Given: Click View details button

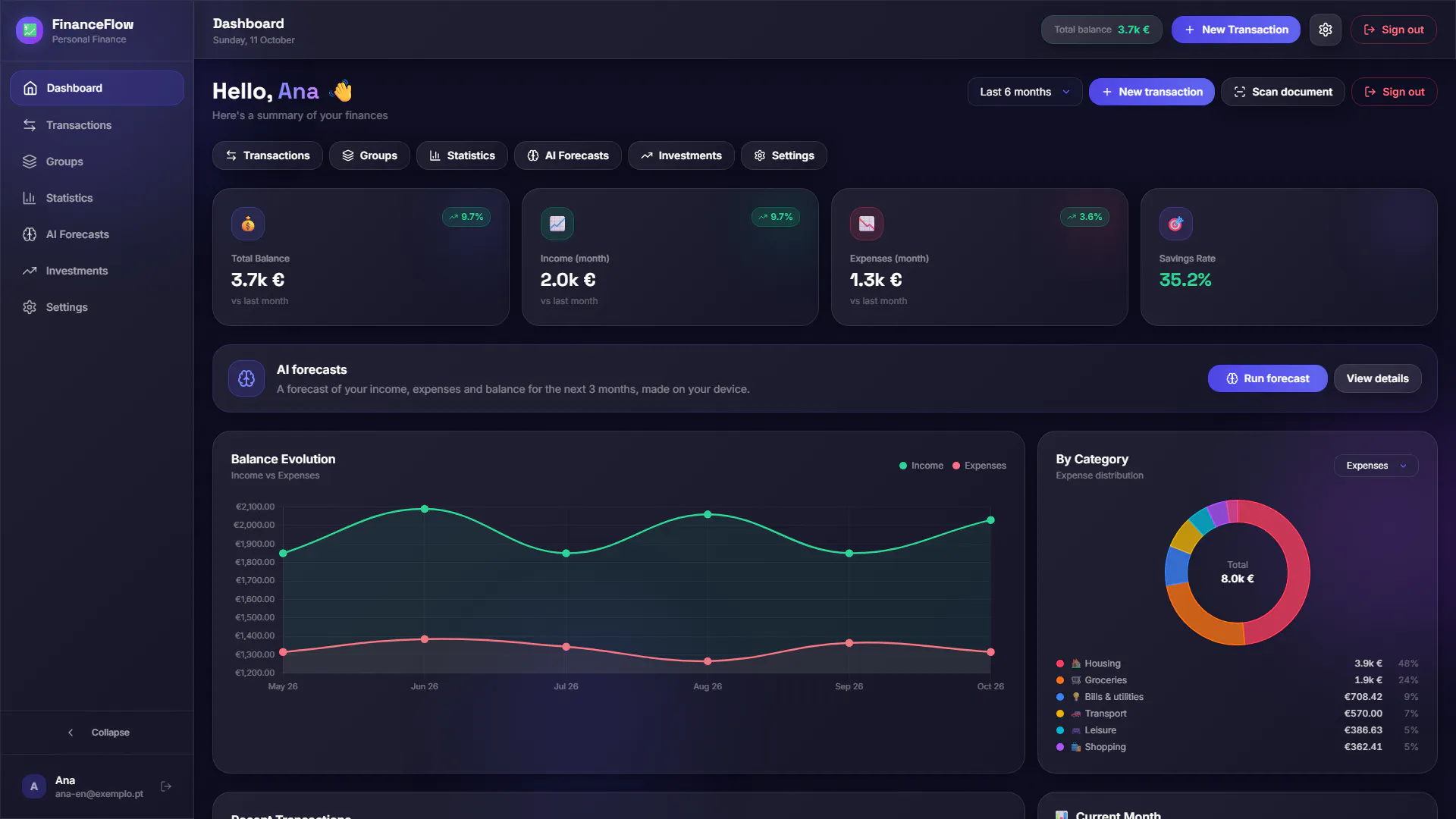Looking at the screenshot, I should [1377, 378].
